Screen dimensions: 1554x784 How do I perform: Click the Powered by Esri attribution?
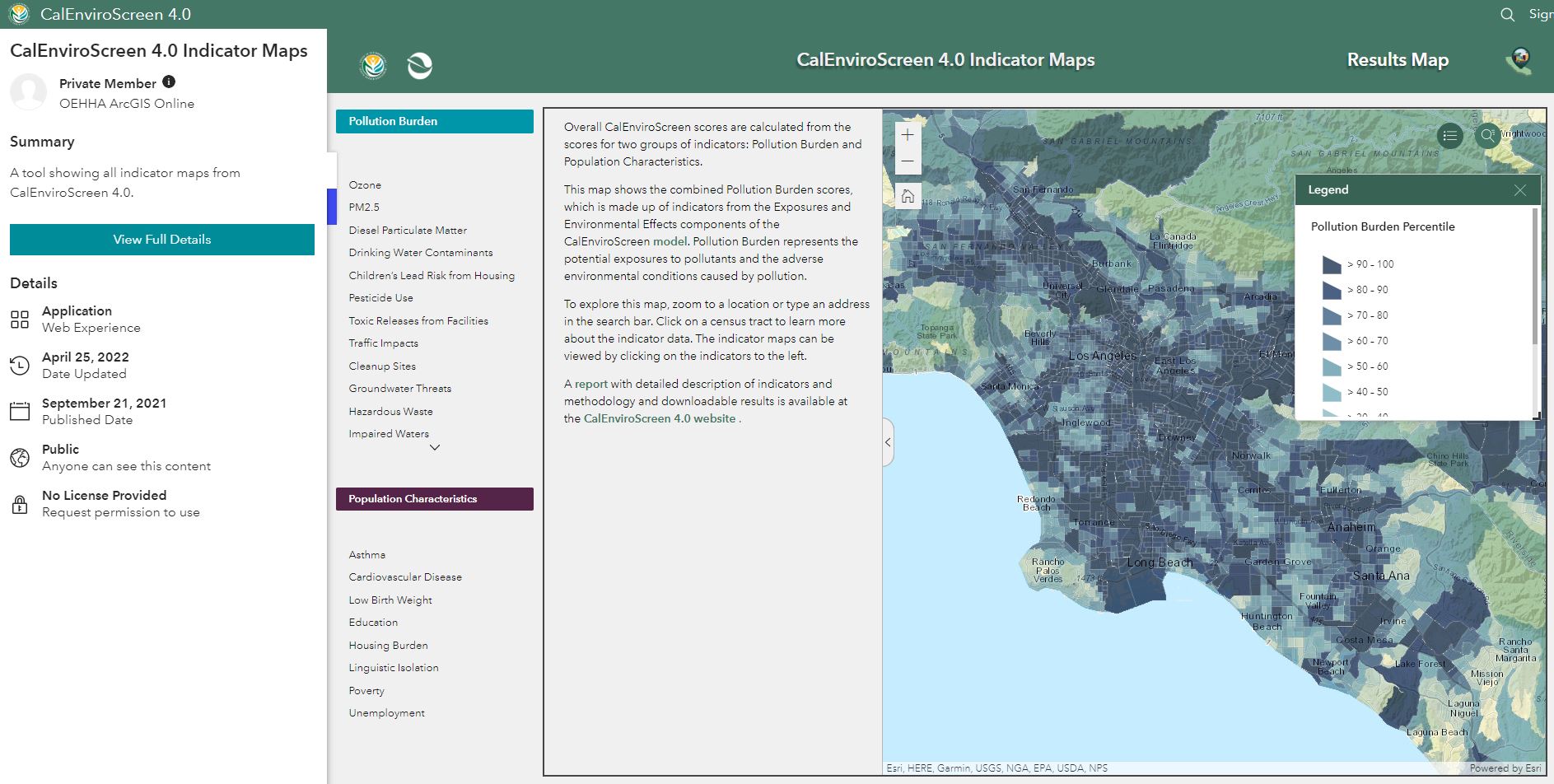pyautogui.click(x=1505, y=768)
